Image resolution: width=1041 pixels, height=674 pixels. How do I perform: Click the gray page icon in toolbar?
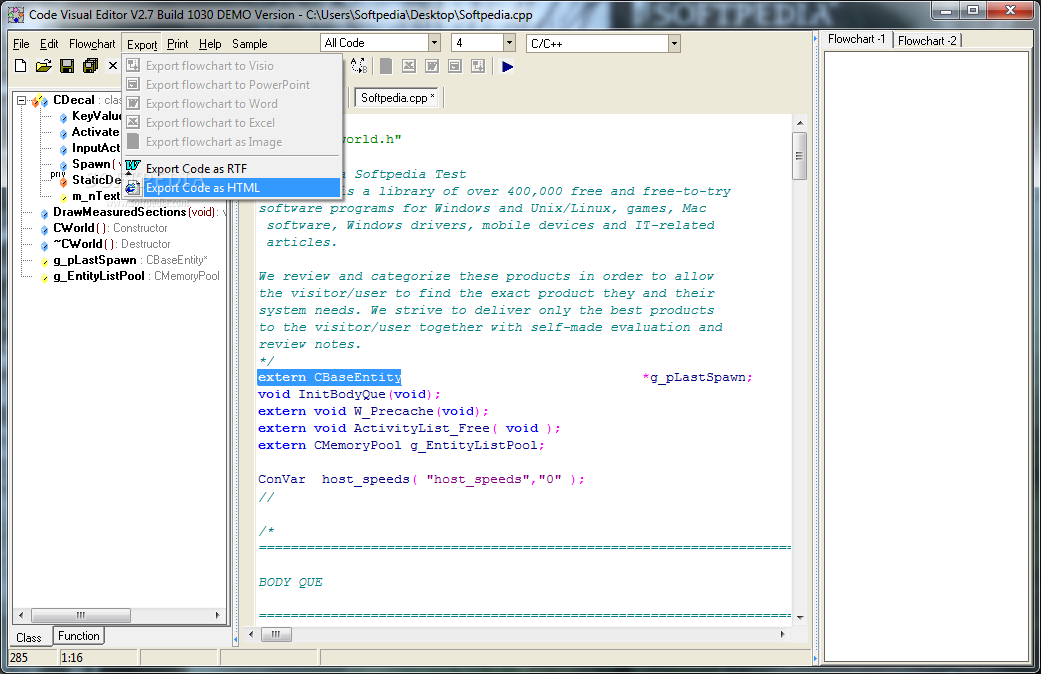click(x=386, y=66)
